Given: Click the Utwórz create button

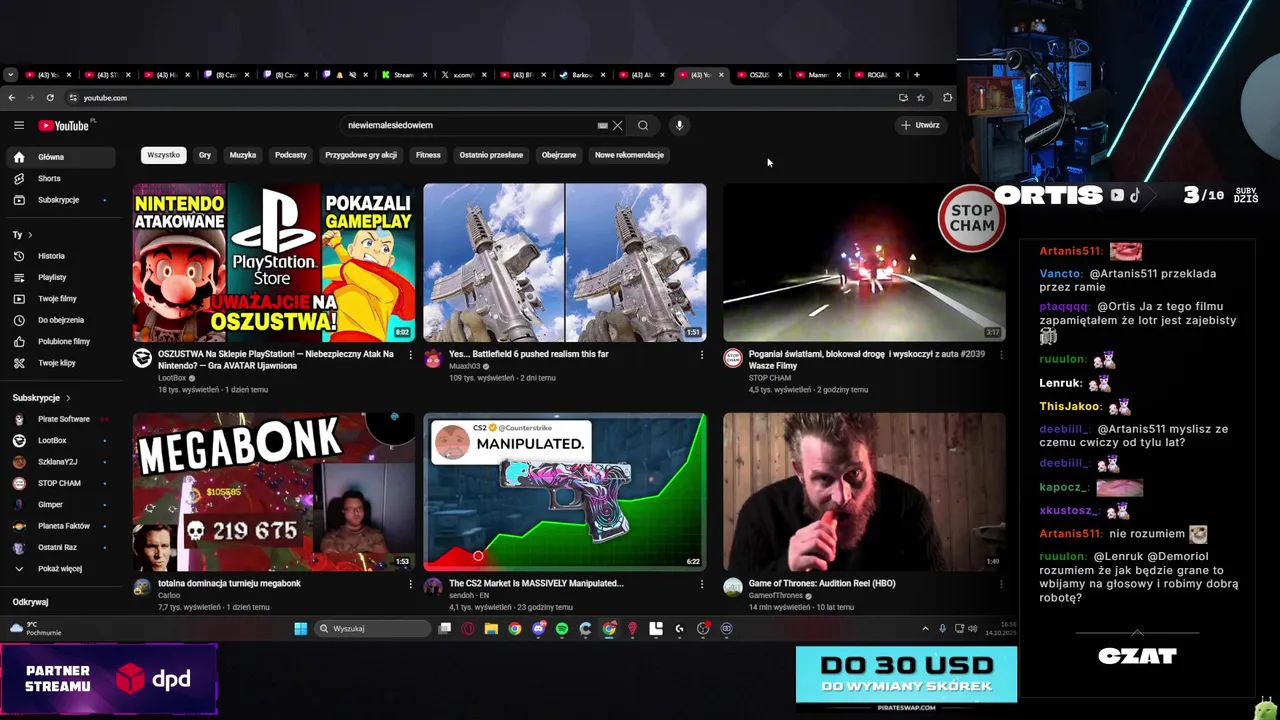Looking at the screenshot, I should point(920,125).
